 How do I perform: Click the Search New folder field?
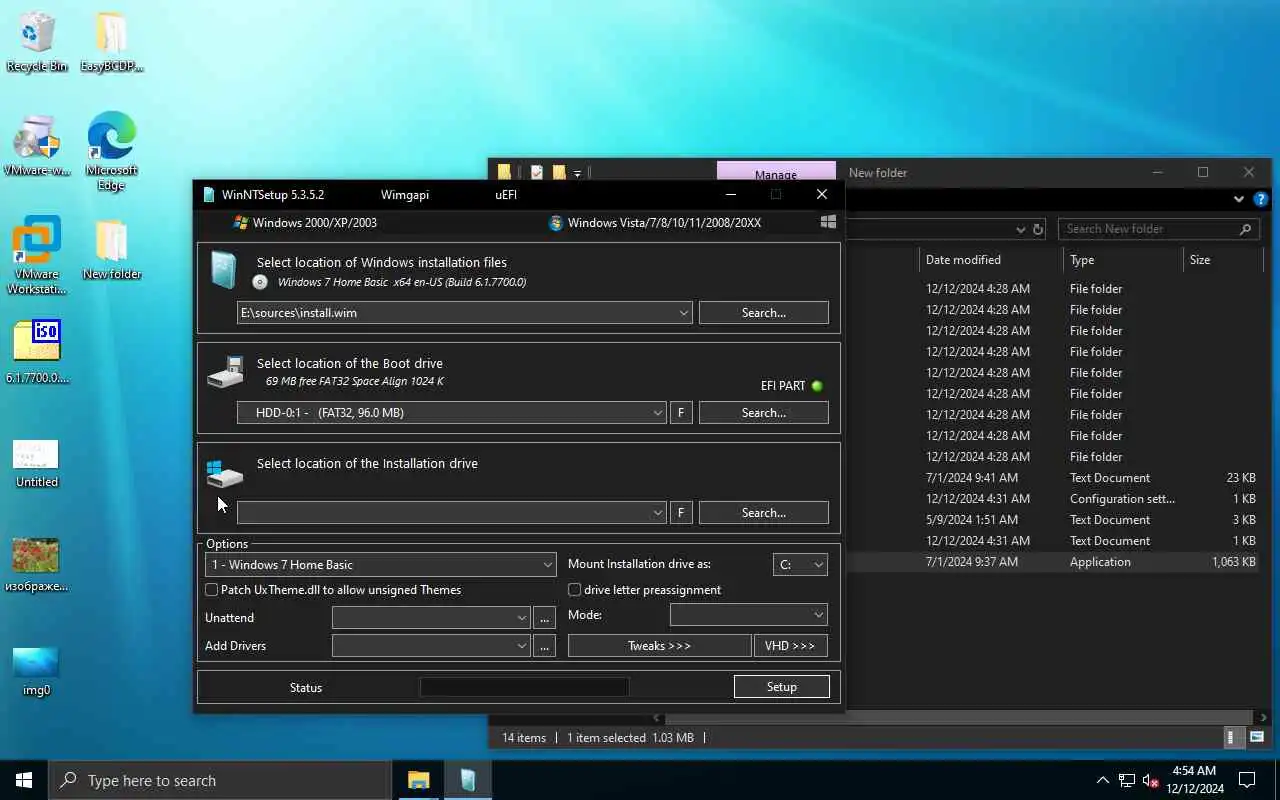(x=1158, y=229)
